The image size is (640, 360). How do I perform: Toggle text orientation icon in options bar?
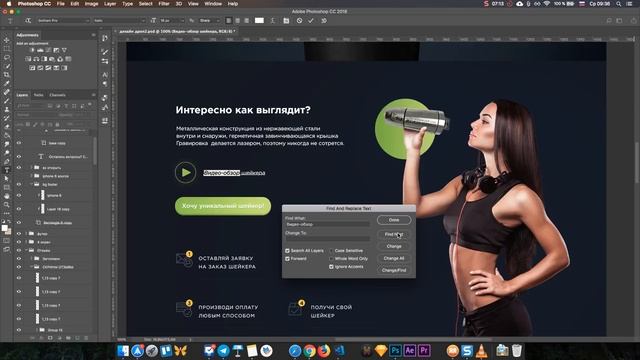click(28, 20)
